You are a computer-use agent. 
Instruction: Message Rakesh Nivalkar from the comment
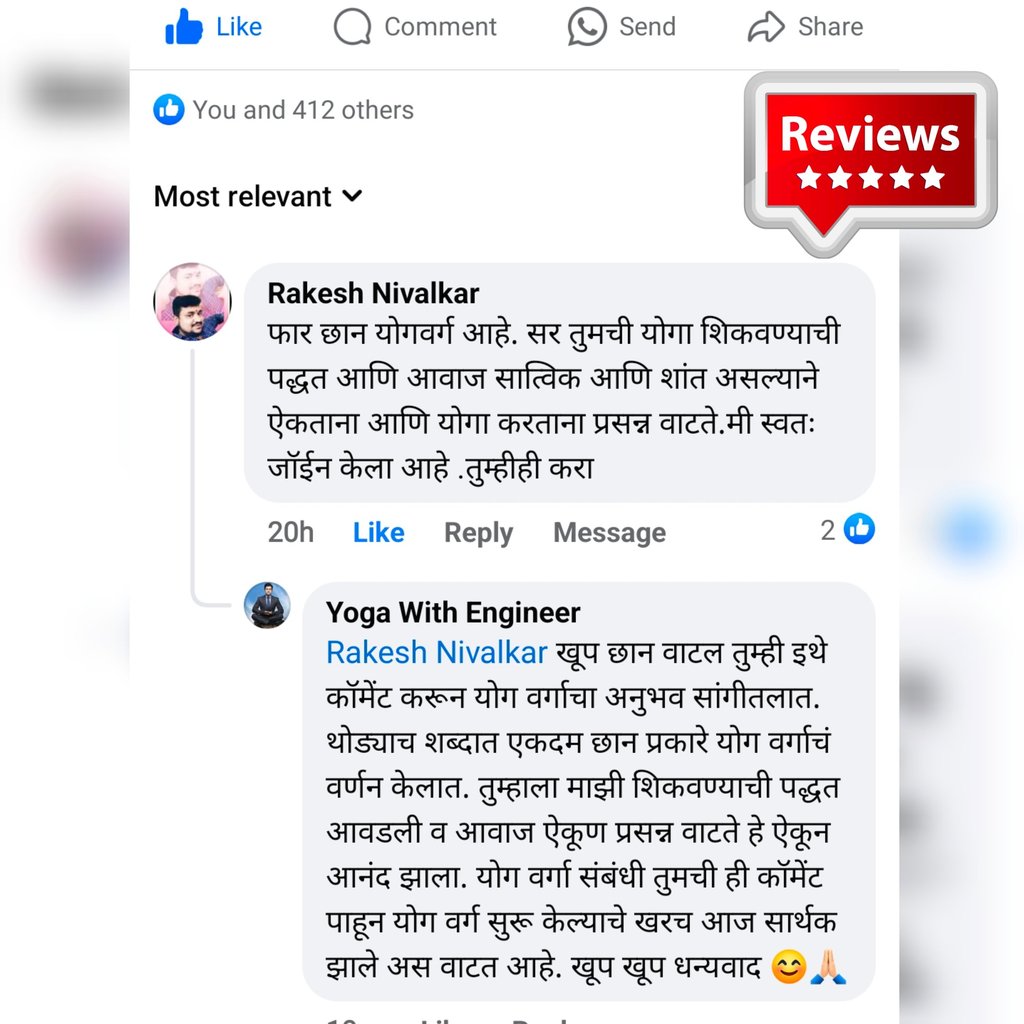609,533
